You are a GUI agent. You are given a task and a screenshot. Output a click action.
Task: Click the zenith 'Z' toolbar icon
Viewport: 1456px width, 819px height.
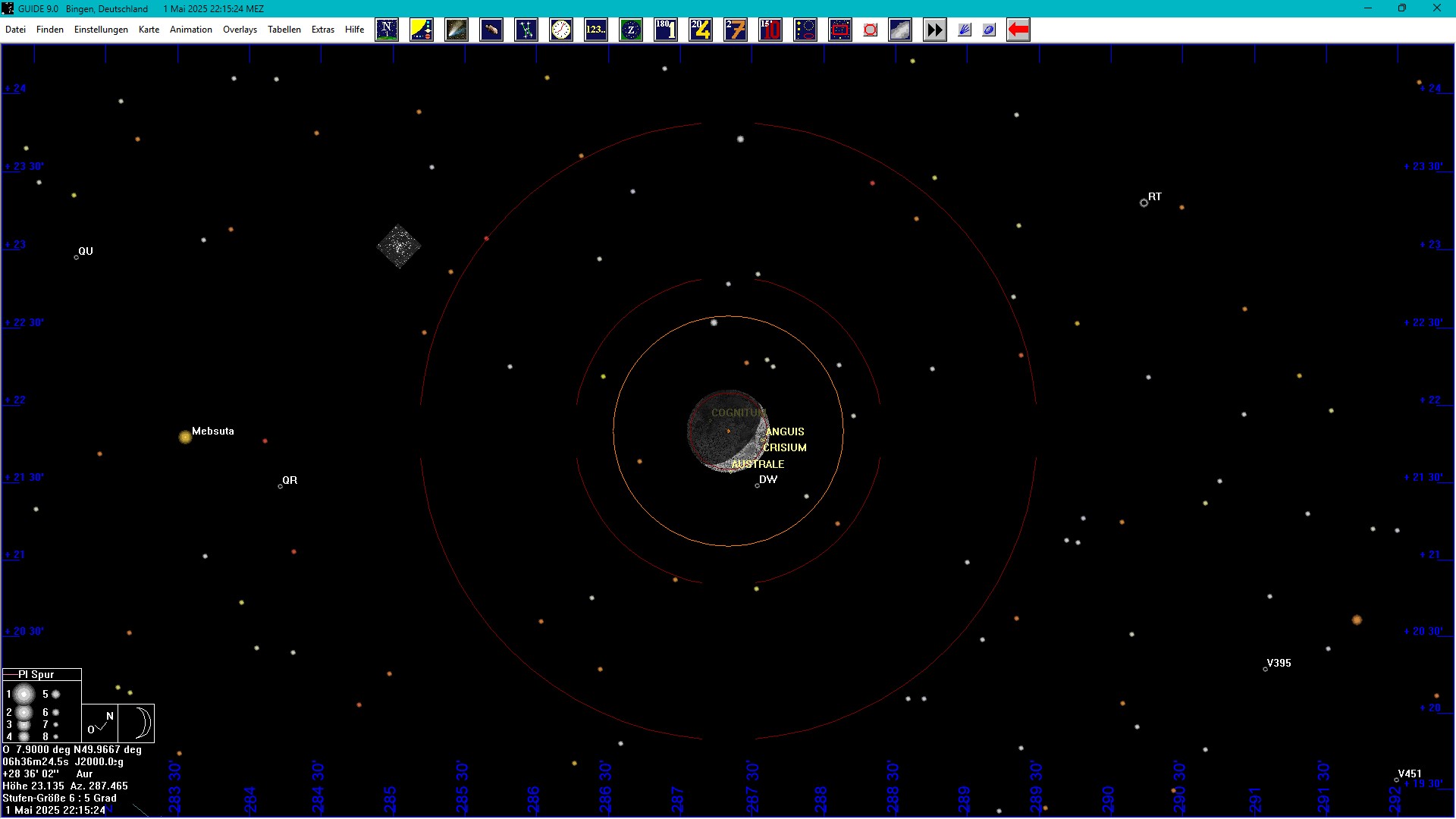click(x=631, y=30)
